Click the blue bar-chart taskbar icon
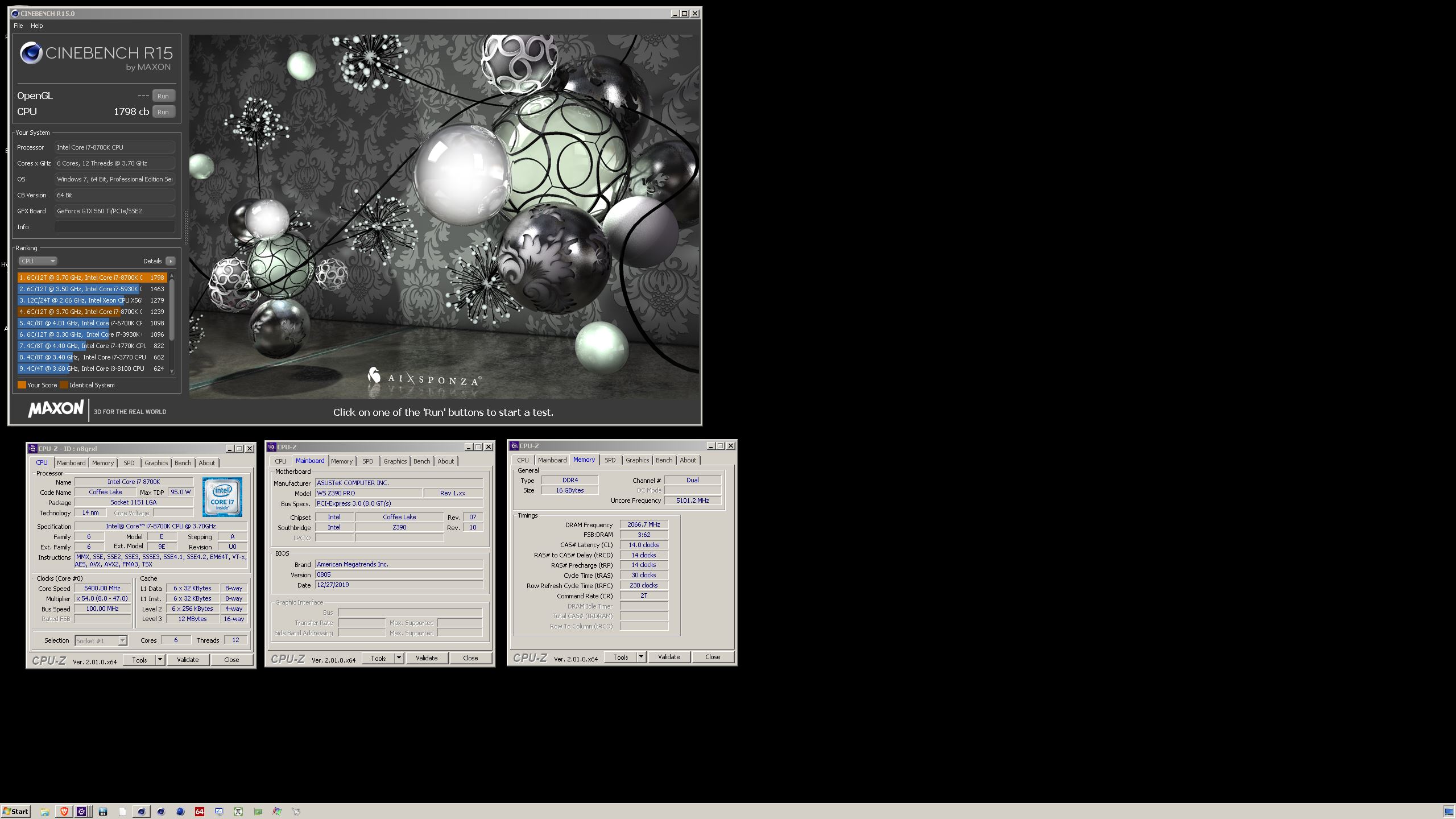The image size is (1456, 819). click(x=103, y=812)
